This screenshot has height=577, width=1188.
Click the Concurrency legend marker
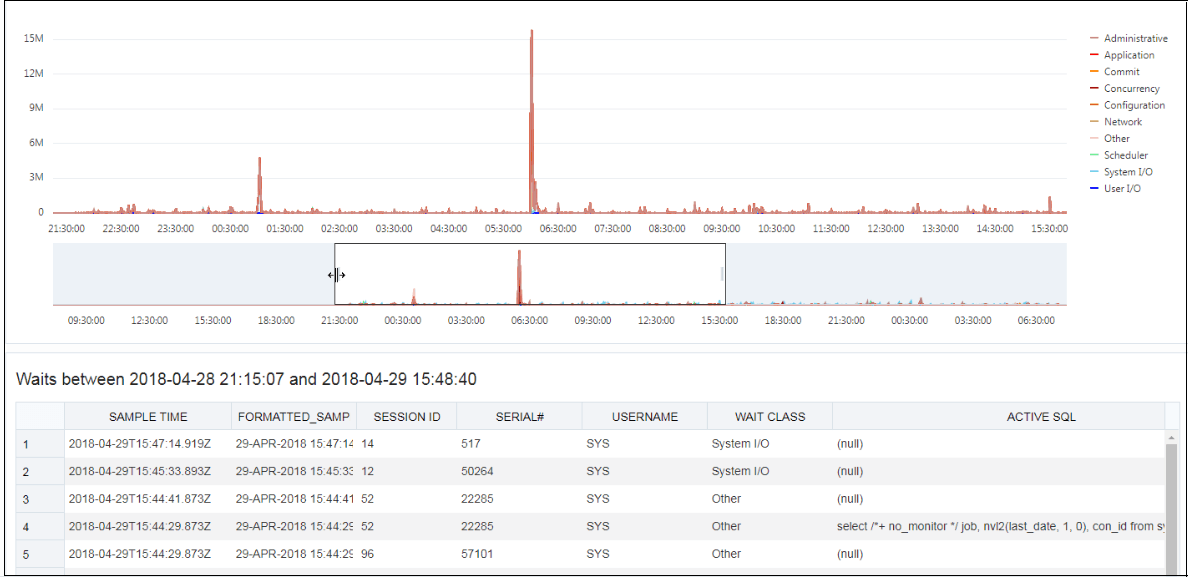(1092, 88)
